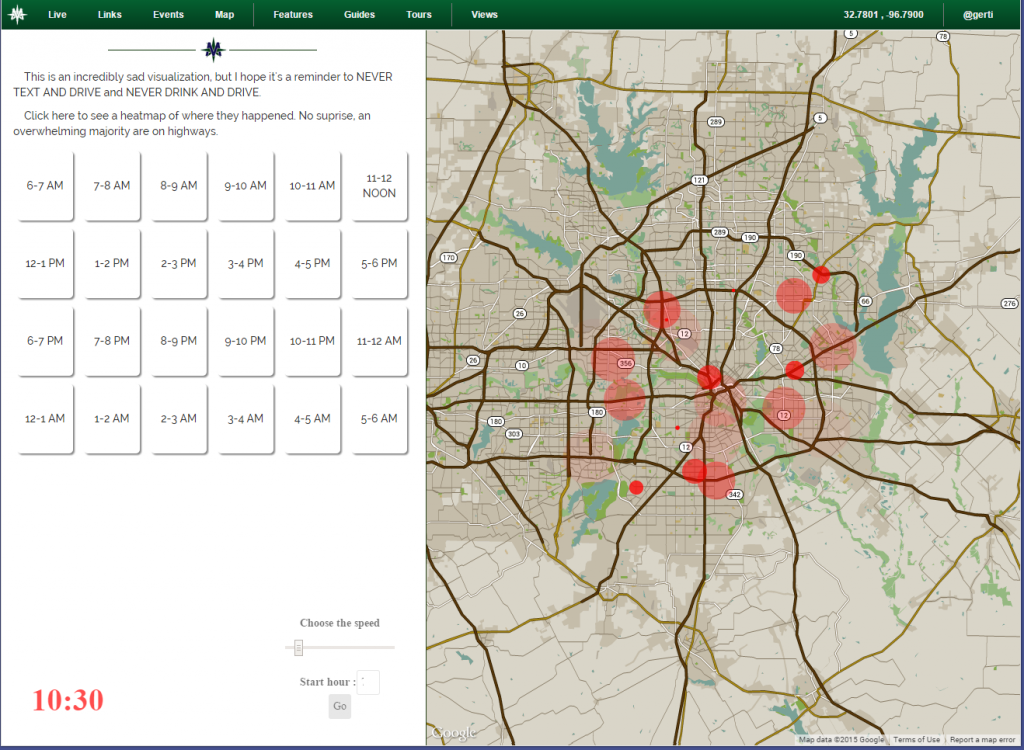Open the Features menu
The height and width of the screenshot is (750, 1024).
293,15
